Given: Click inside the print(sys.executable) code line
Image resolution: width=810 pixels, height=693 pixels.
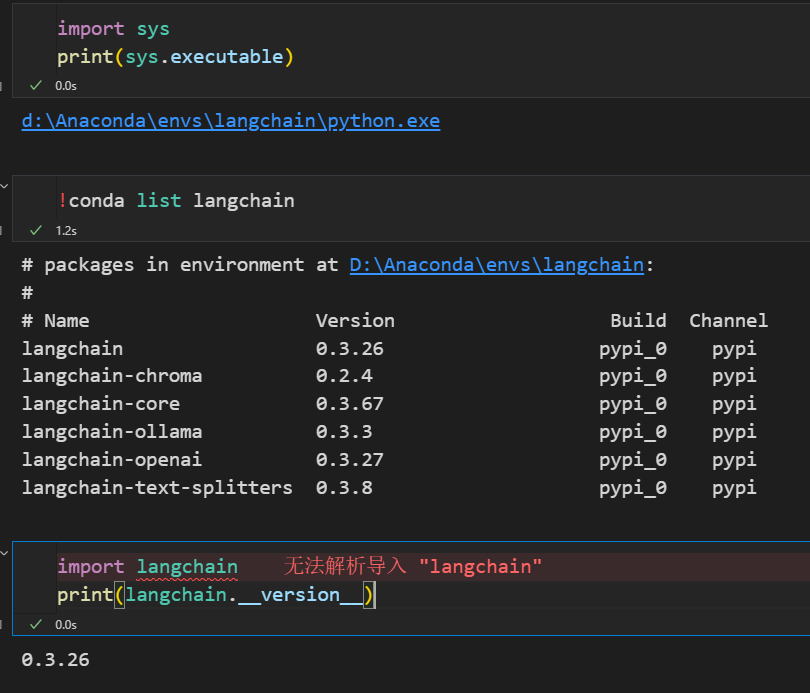Looking at the screenshot, I should 175,57.
